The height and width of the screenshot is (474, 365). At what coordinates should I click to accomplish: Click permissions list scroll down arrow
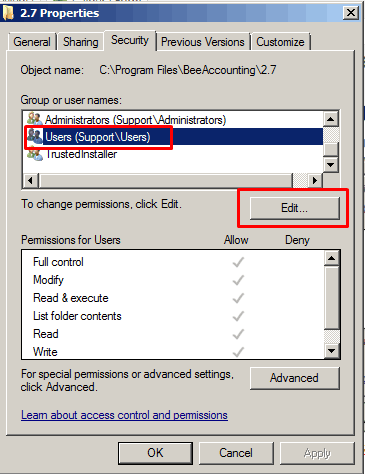(332, 350)
